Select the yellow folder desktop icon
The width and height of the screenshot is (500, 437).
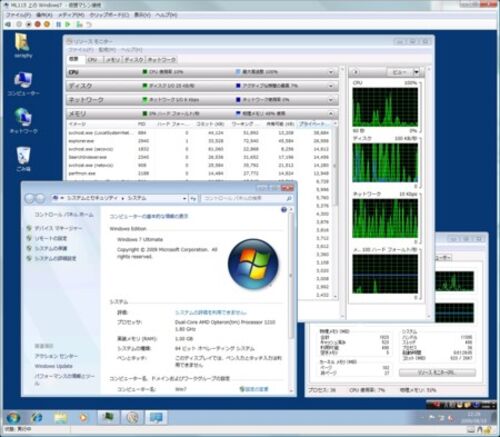click(23, 45)
